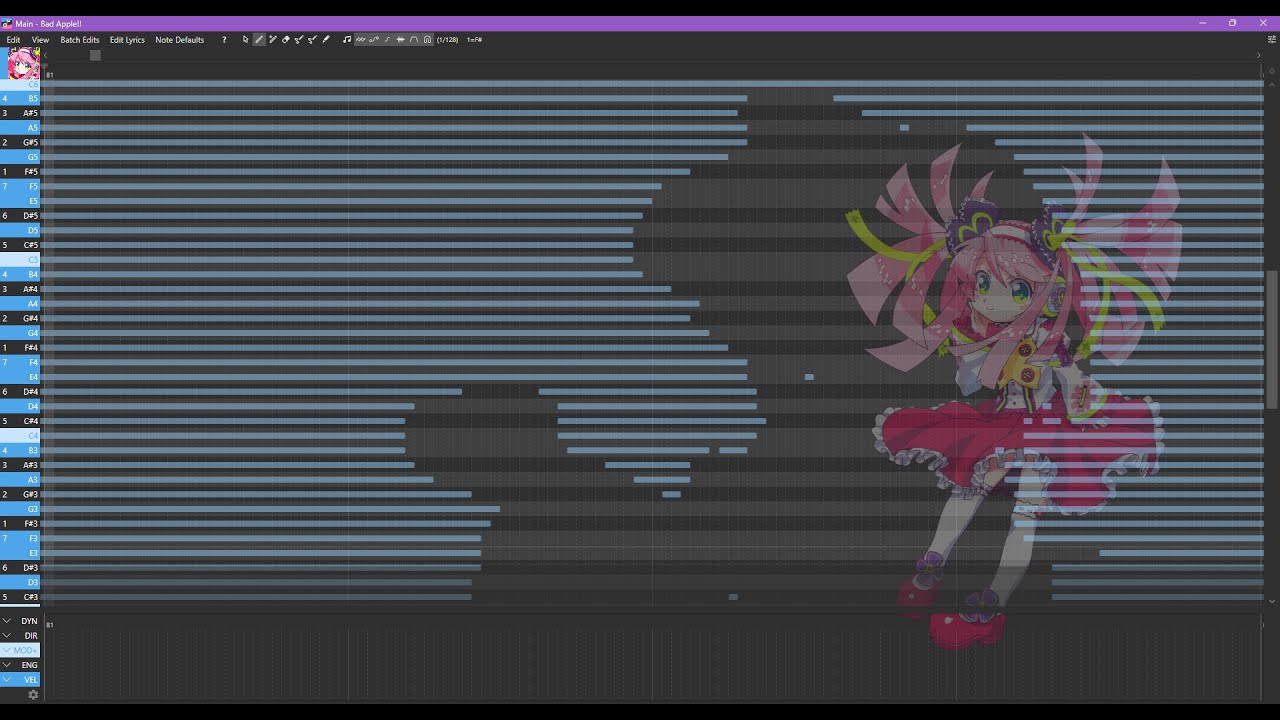The height and width of the screenshot is (720, 1280).
Task: Toggle snap magnet icon
Action: click(x=427, y=40)
